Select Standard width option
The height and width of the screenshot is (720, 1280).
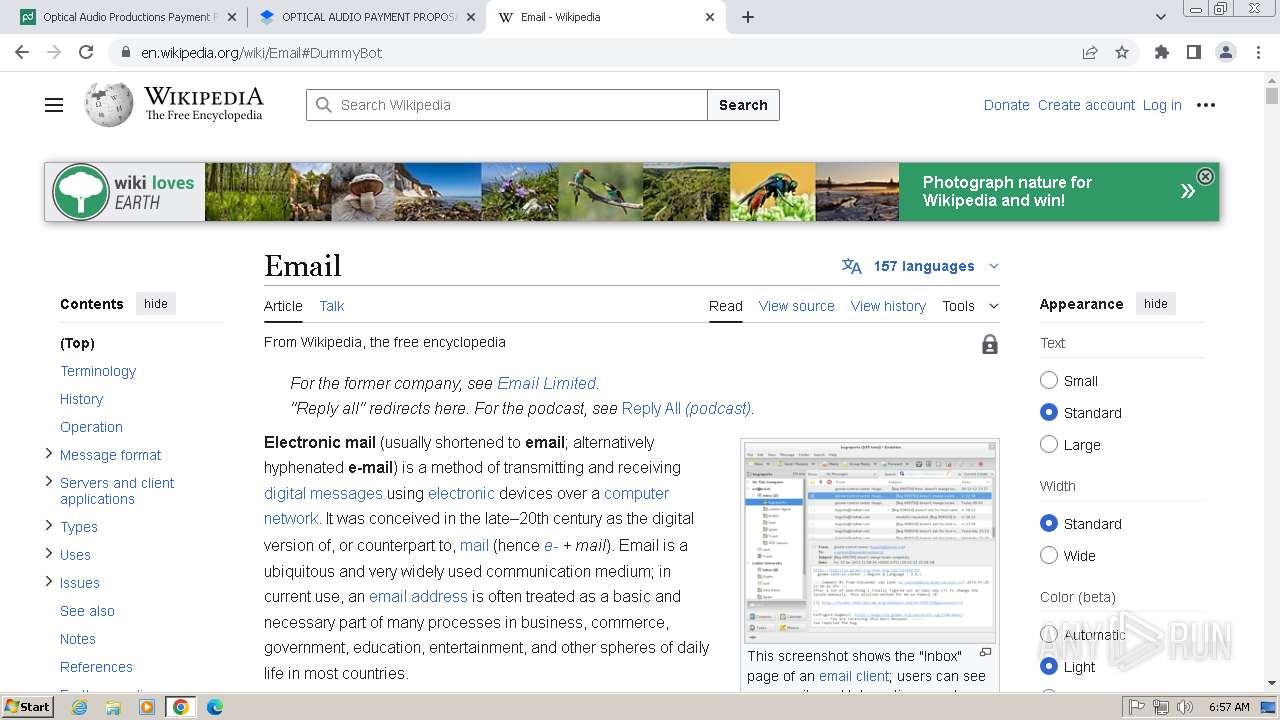click(x=1049, y=523)
